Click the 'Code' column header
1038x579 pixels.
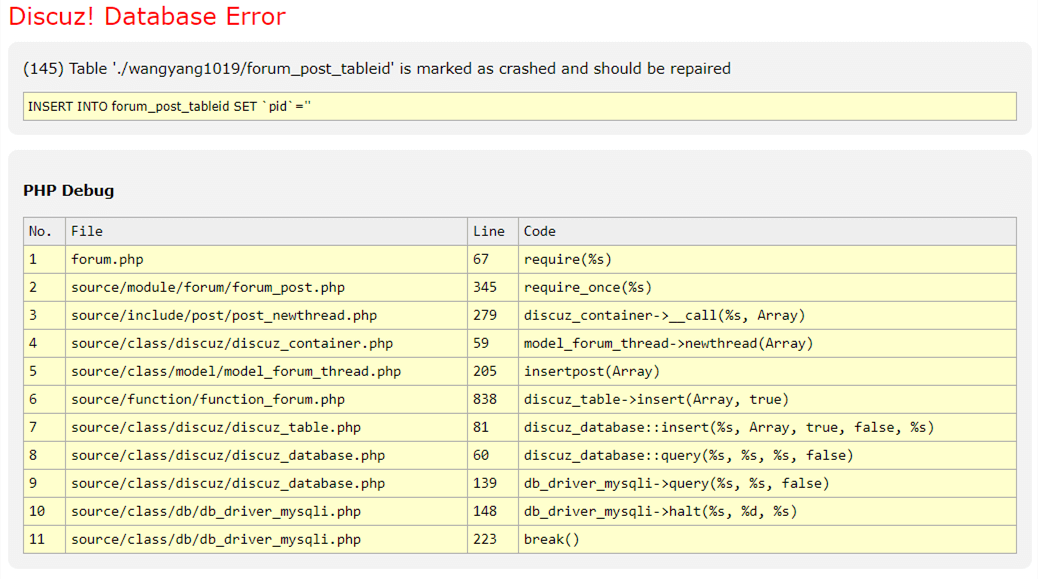[767, 232]
